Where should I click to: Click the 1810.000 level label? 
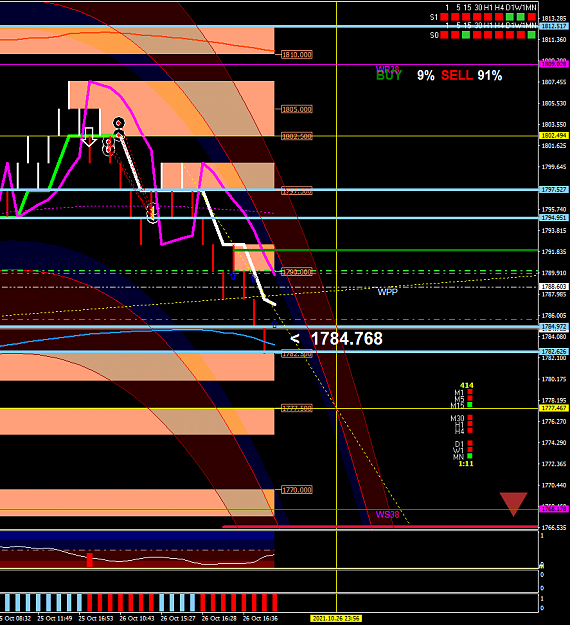click(297, 55)
